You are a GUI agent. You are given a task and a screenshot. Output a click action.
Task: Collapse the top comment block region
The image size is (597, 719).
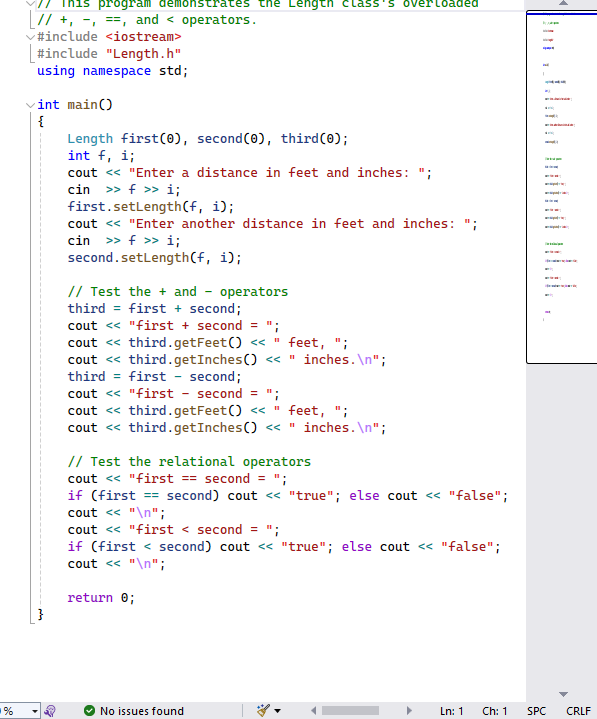pyautogui.click(x=30, y=4)
